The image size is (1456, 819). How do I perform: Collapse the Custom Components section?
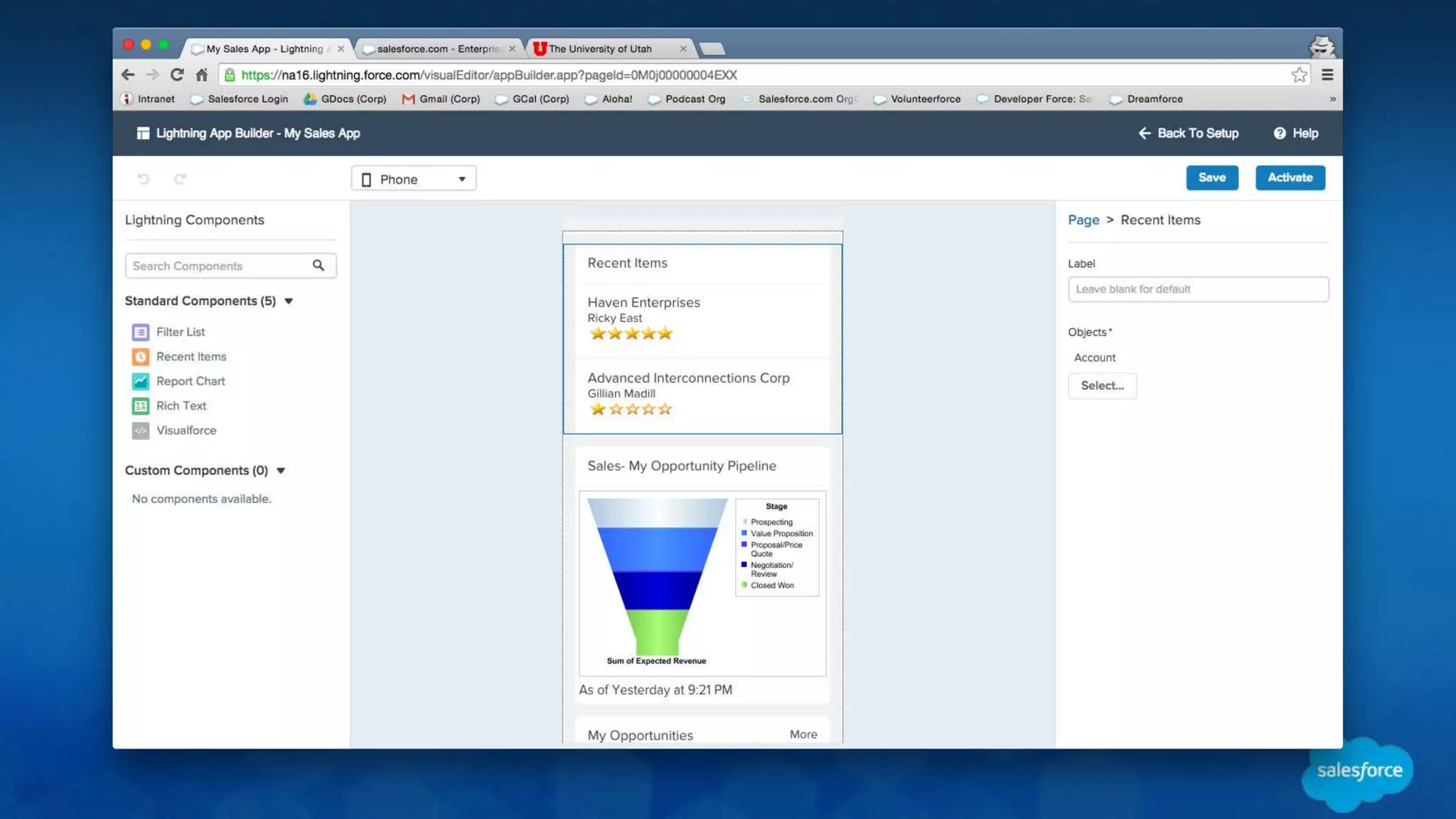coord(281,471)
